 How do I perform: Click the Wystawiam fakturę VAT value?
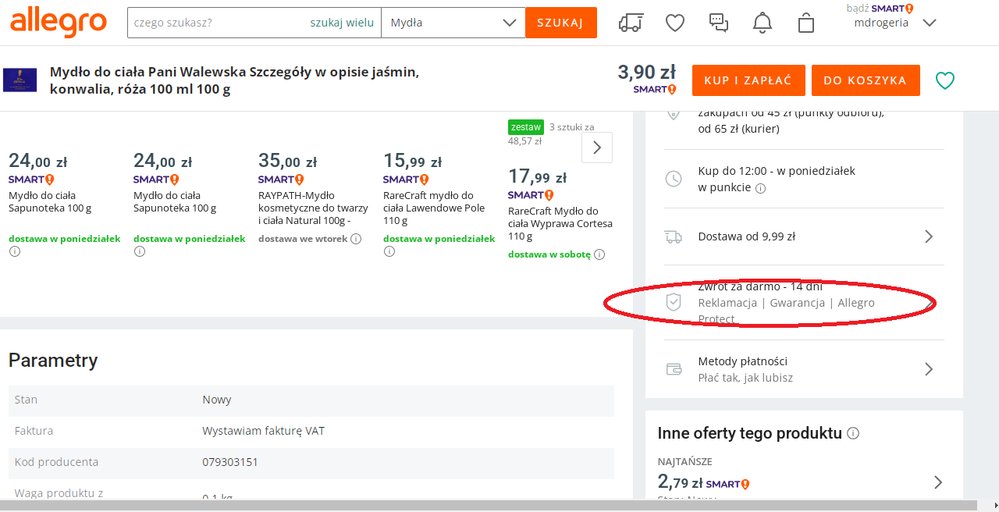click(x=263, y=431)
